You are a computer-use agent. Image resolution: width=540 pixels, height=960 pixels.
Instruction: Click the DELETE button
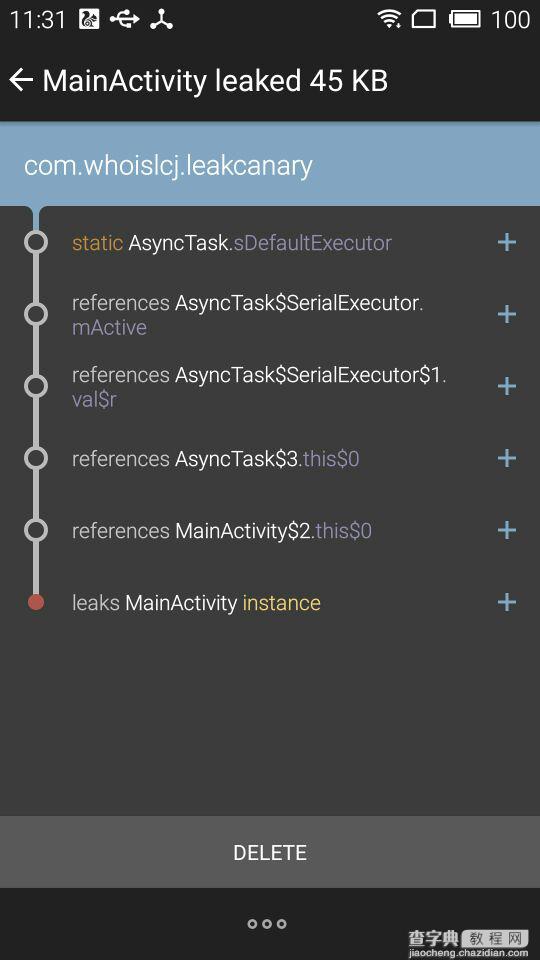pos(270,852)
